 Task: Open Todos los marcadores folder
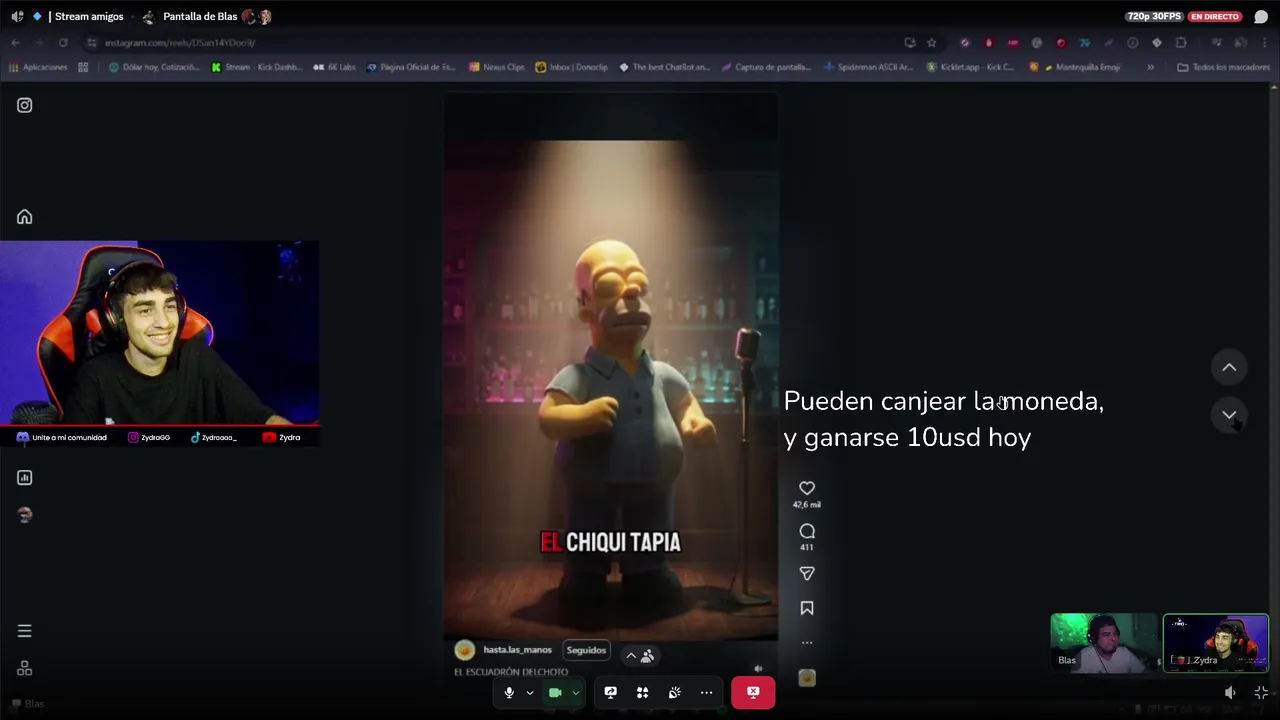point(1224,67)
